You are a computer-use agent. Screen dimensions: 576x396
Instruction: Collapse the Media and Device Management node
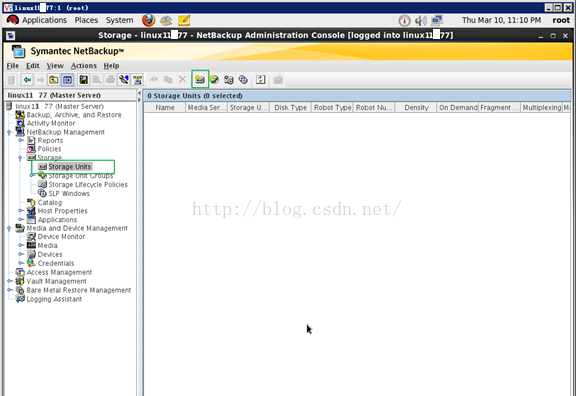point(9,228)
